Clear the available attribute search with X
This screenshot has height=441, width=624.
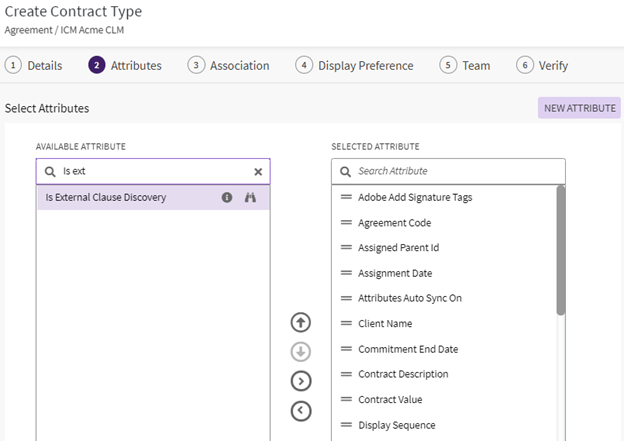pyautogui.click(x=258, y=172)
